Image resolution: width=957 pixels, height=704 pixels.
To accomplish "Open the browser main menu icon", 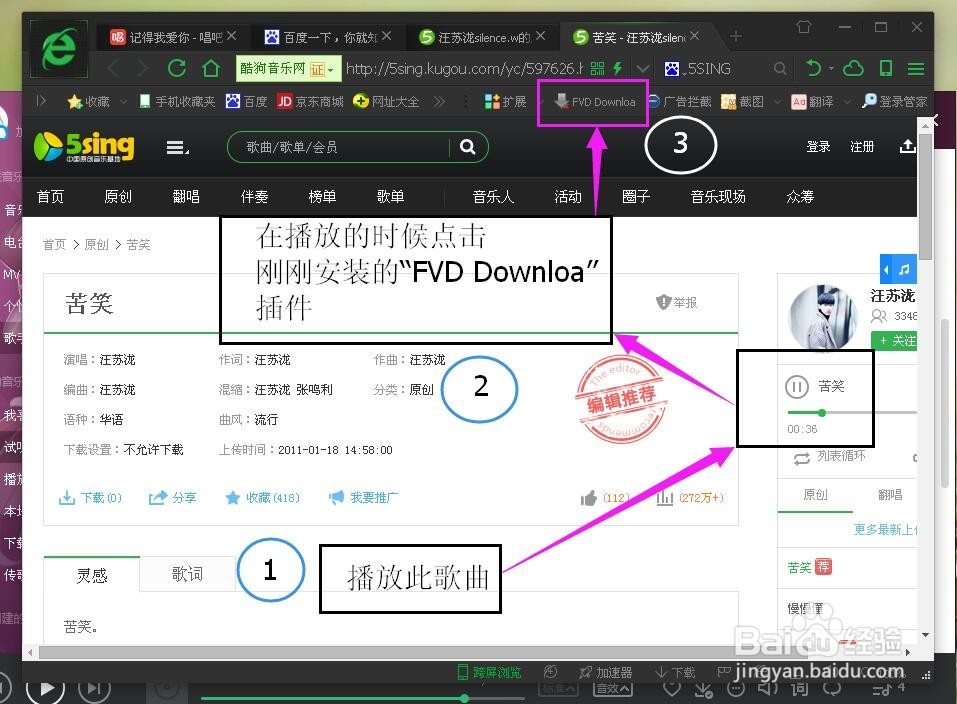I will [915, 68].
